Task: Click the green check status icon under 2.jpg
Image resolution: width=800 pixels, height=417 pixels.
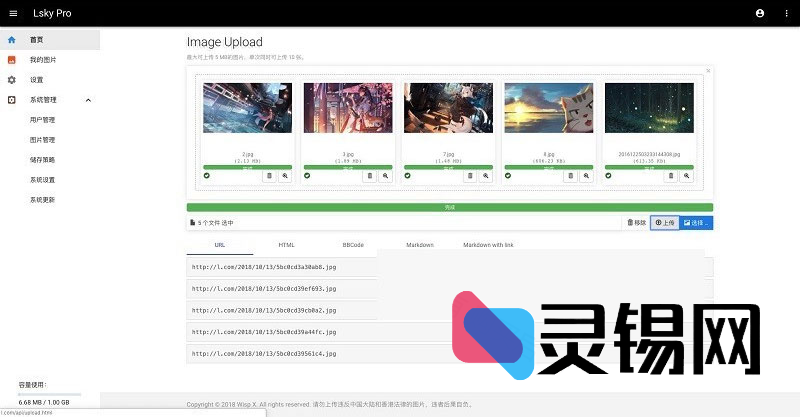Action: [207, 176]
